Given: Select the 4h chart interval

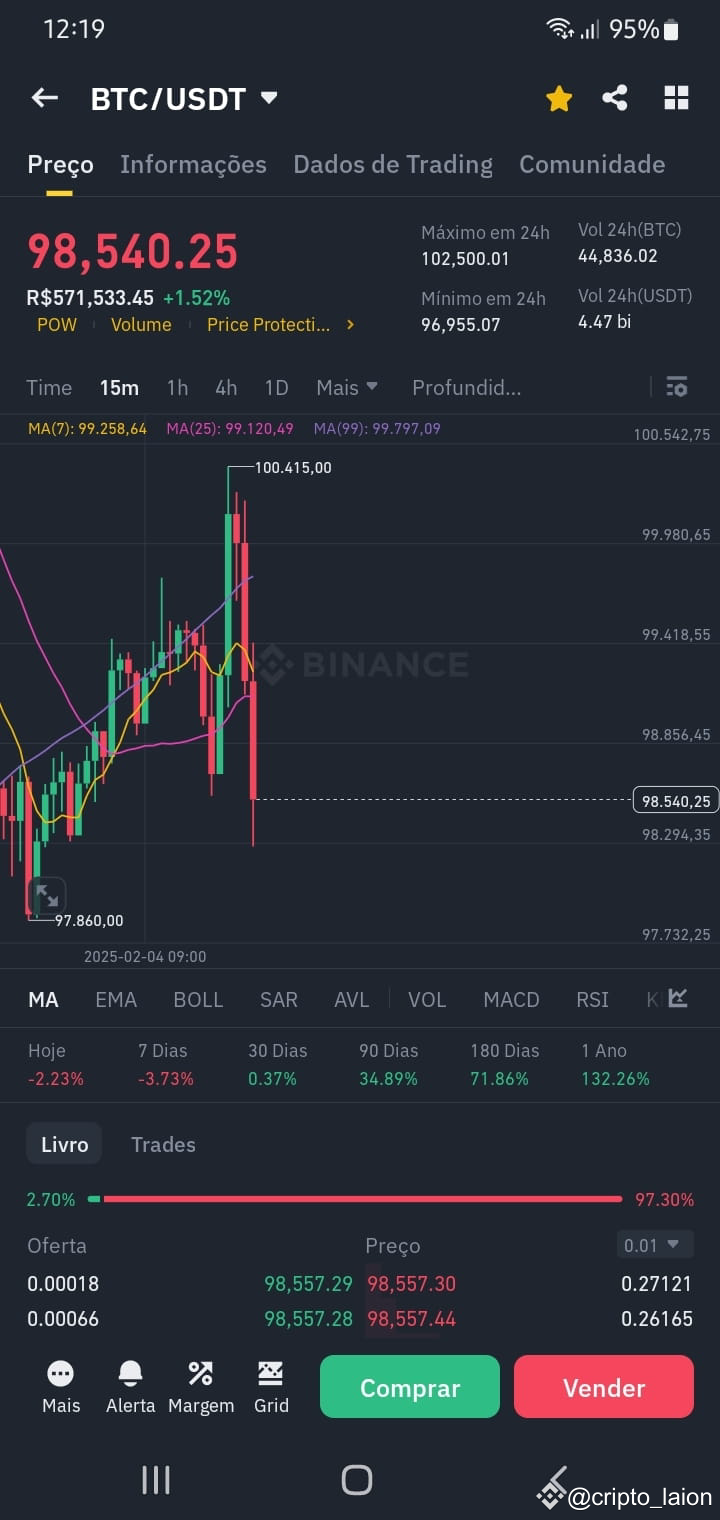Looking at the screenshot, I should pyautogui.click(x=226, y=387).
